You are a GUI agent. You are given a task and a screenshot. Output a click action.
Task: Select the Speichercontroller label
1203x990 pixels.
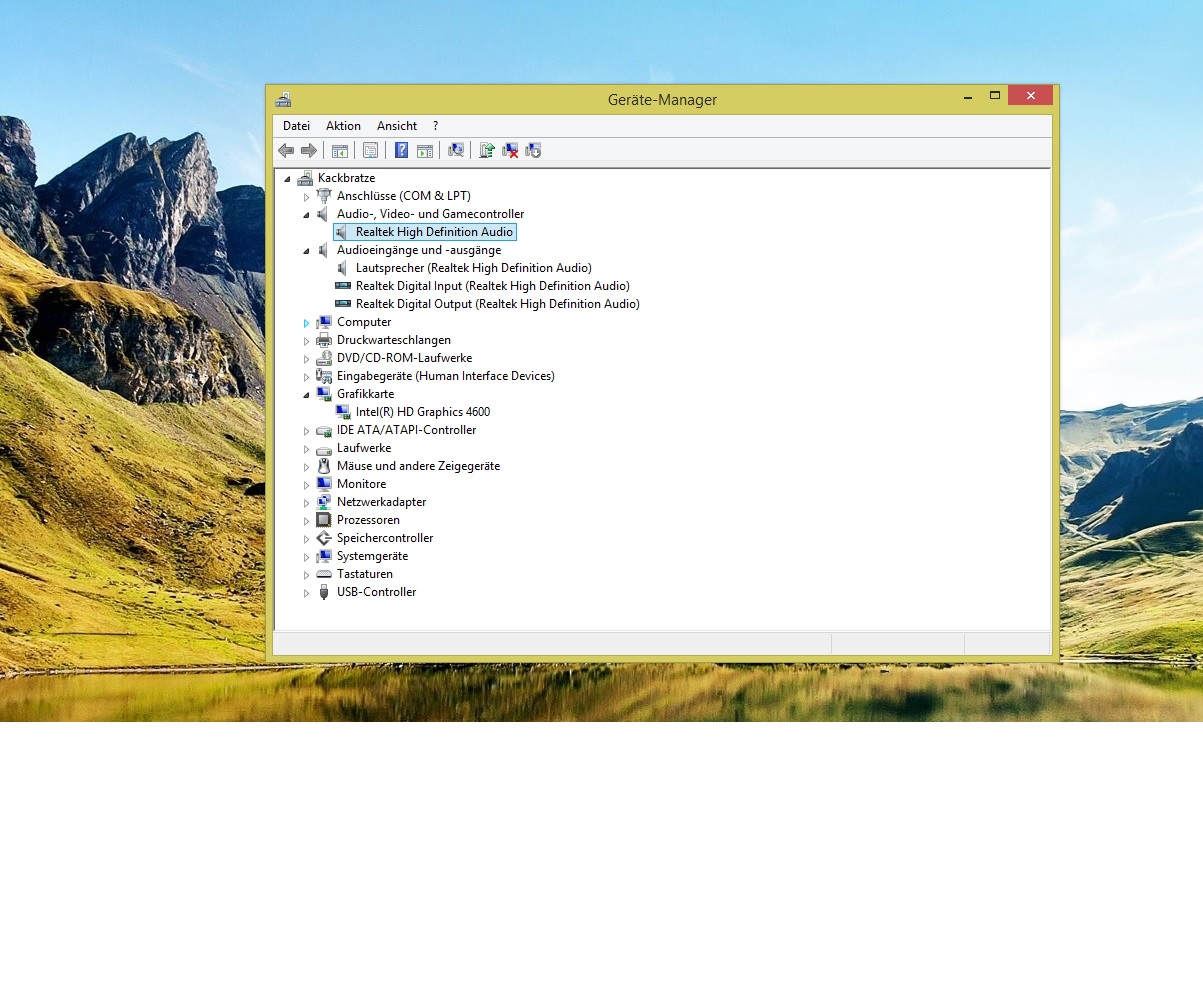(x=385, y=538)
